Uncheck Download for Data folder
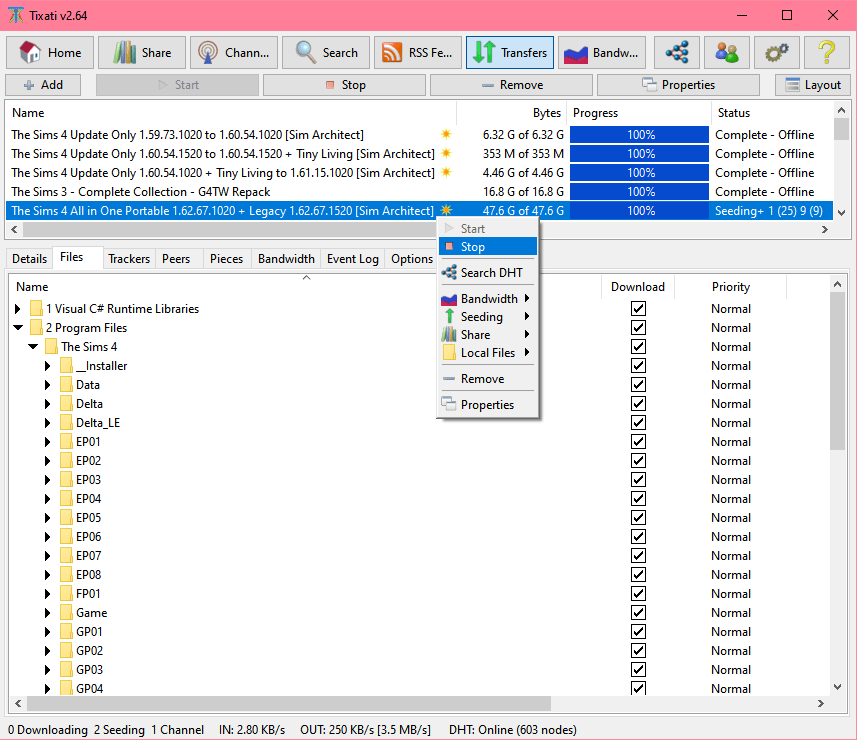The image size is (857, 740). (x=638, y=384)
